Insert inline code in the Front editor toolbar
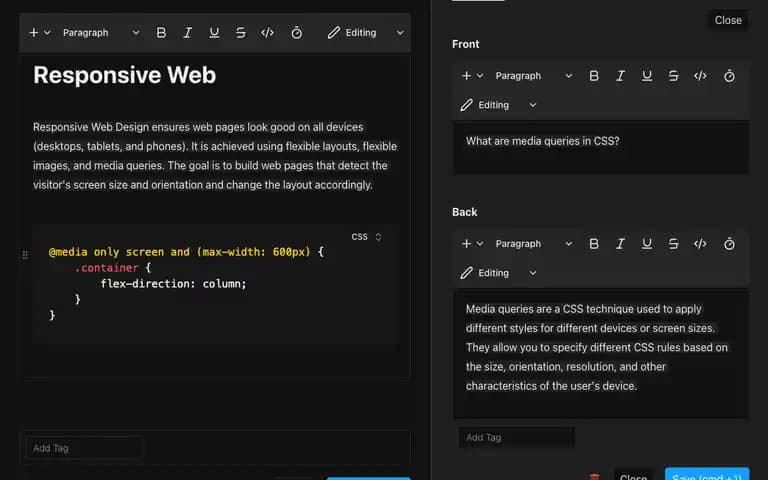 tap(700, 76)
